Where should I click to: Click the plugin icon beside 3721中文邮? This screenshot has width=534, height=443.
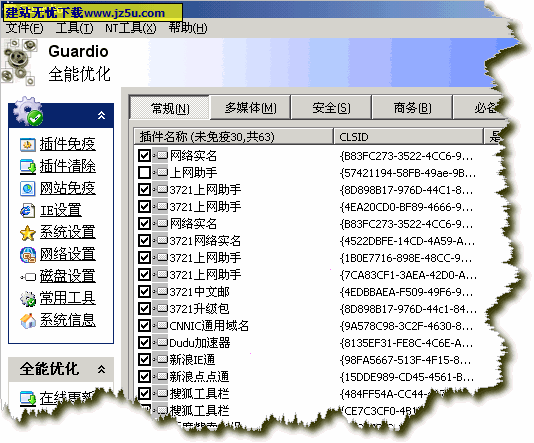pyautogui.click(x=160, y=291)
